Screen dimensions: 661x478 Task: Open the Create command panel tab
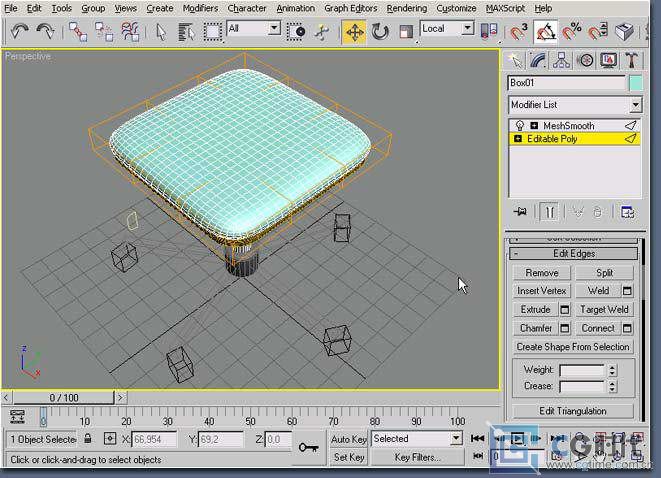coord(514,61)
